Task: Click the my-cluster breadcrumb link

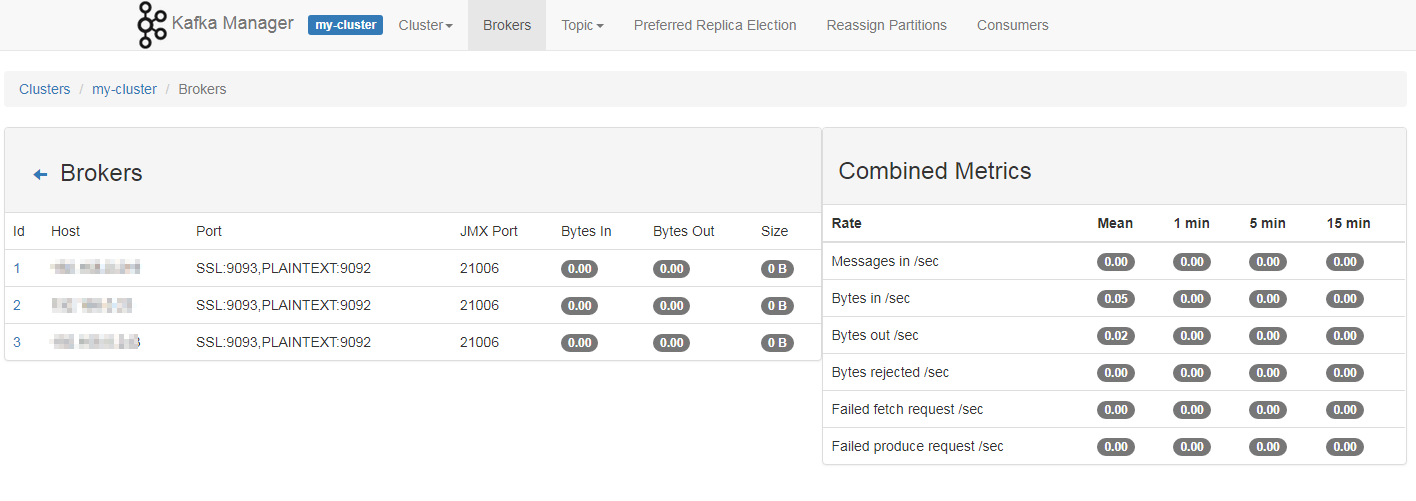Action: pos(124,89)
